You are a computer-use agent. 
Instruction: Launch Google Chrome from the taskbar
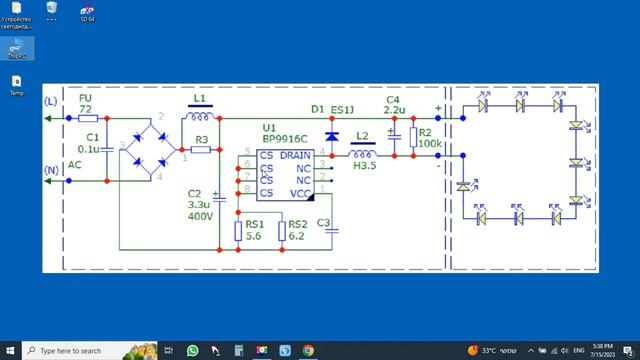click(x=308, y=351)
